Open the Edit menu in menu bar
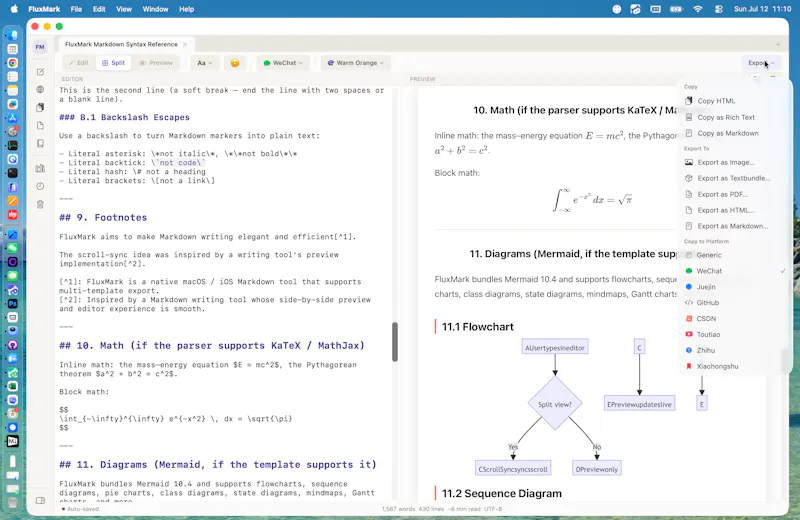 tap(99, 9)
